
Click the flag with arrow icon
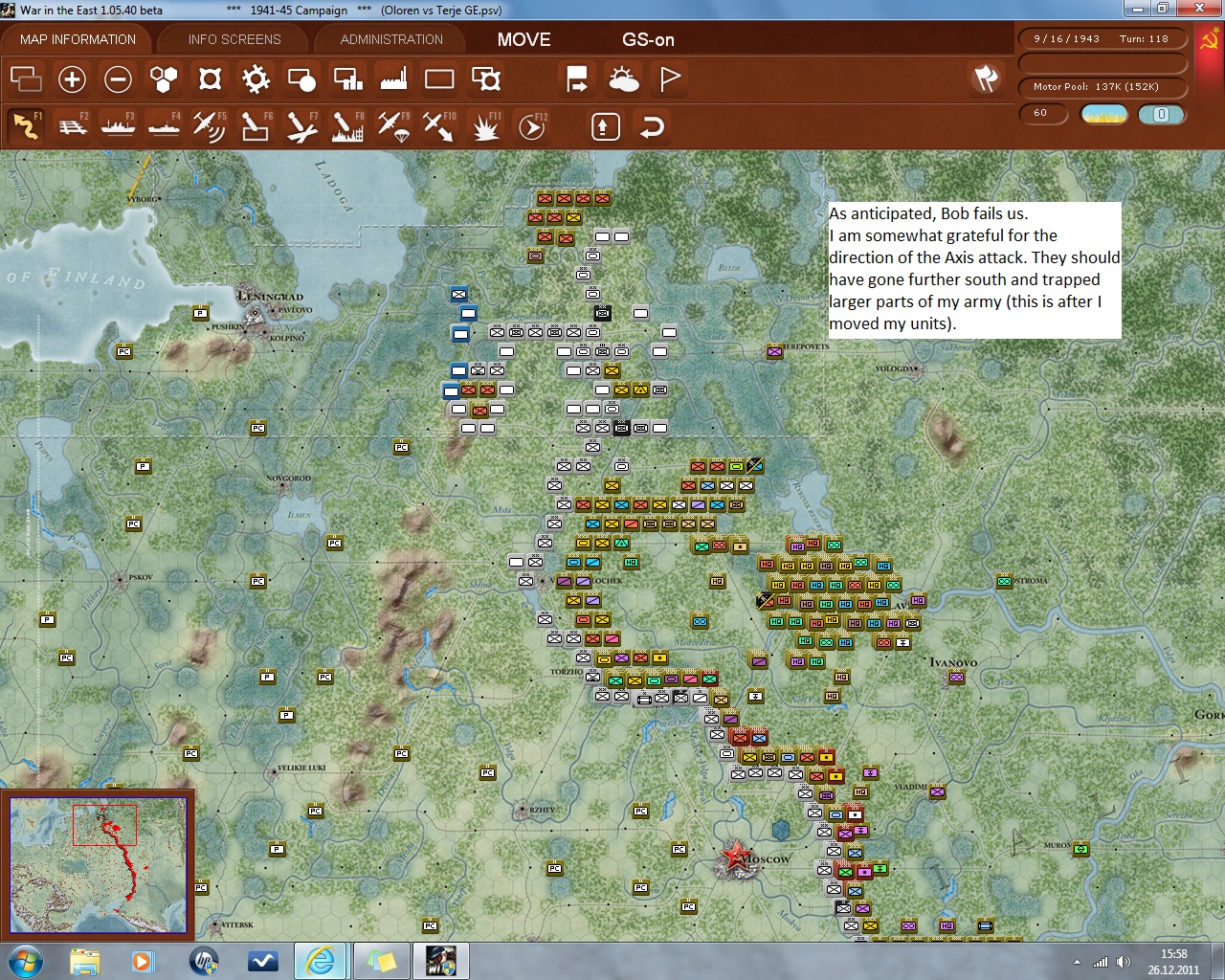577,78
